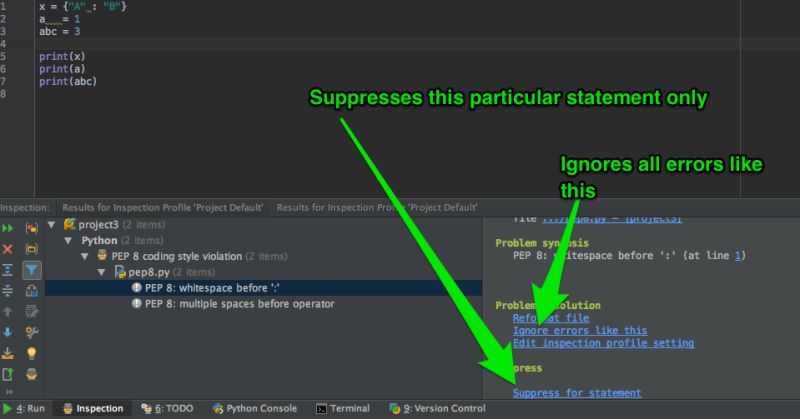
Task: Collapse PEP 8 coding style violation arrow
Action: (85, 256)
